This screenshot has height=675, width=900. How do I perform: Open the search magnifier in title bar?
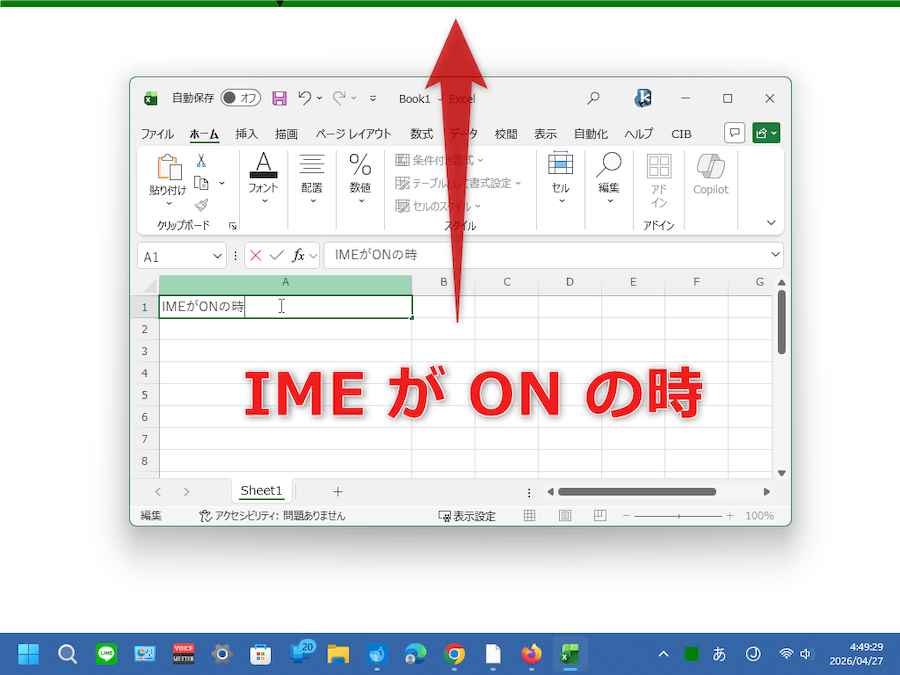(593, 98)
